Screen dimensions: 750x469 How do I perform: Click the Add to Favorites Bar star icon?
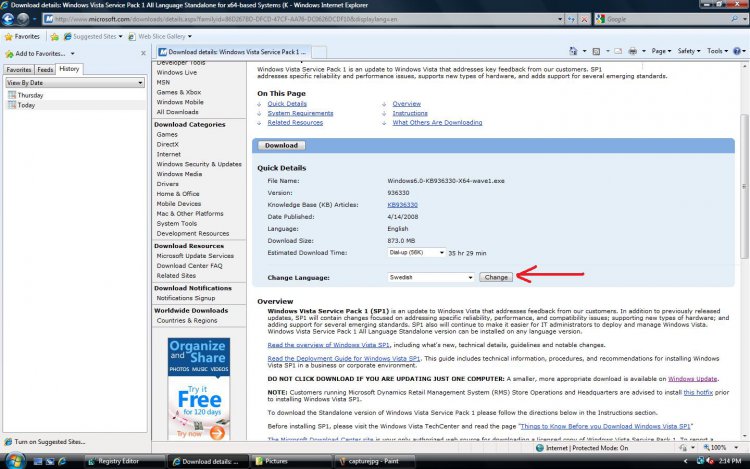coord(55,36)
